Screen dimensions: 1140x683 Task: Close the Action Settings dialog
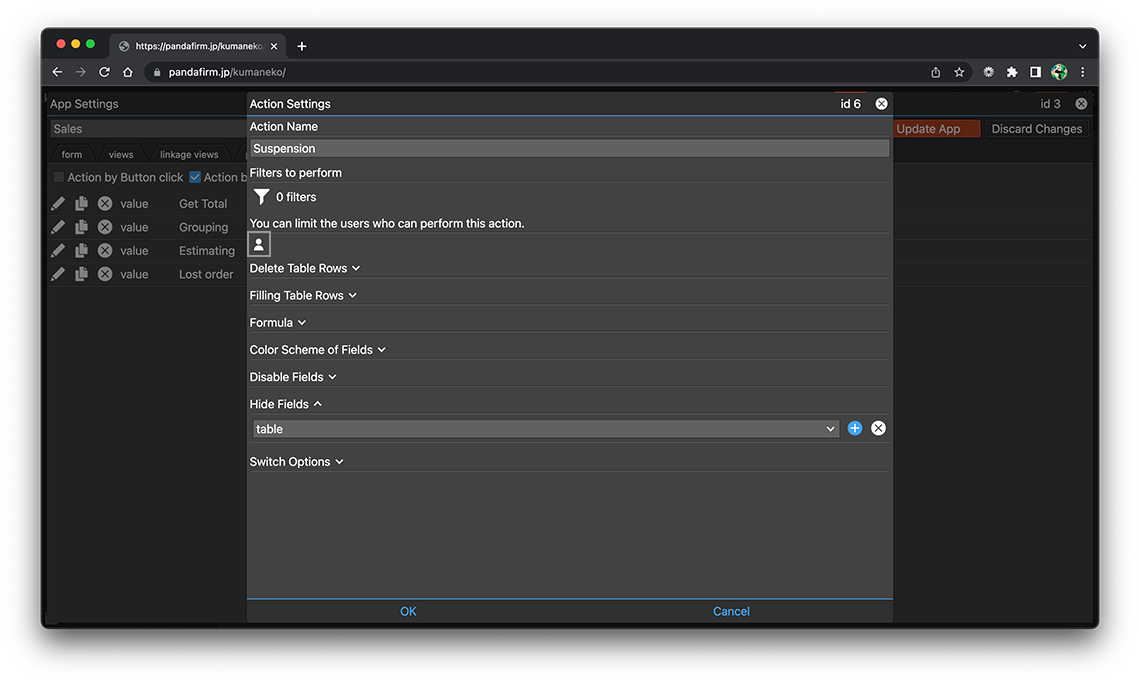tap(881, 104)
